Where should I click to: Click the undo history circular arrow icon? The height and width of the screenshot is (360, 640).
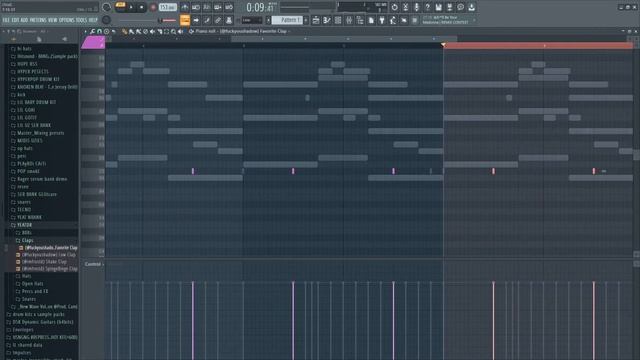[x=394, y=7]
